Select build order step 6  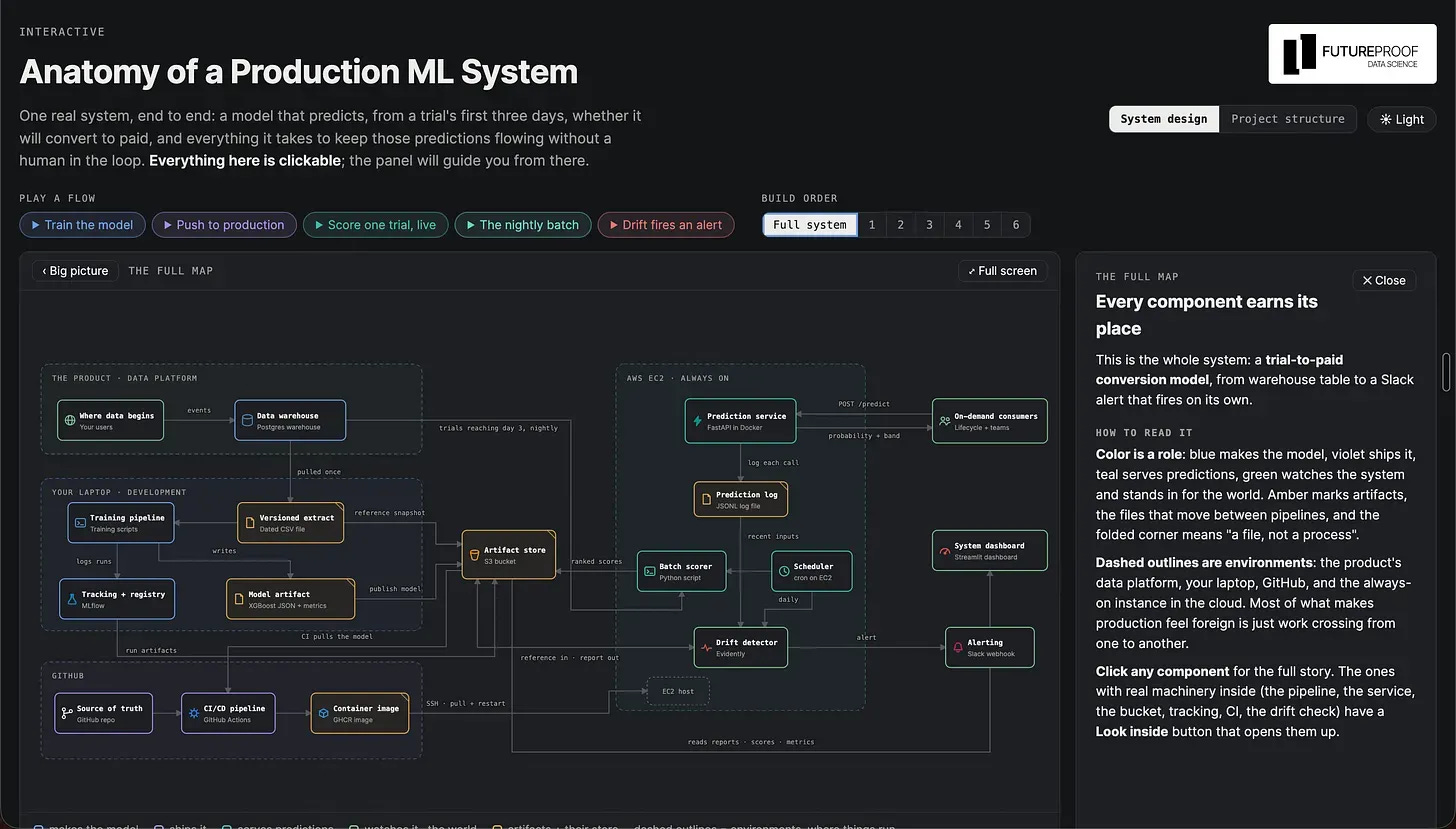coord(1016,225)
